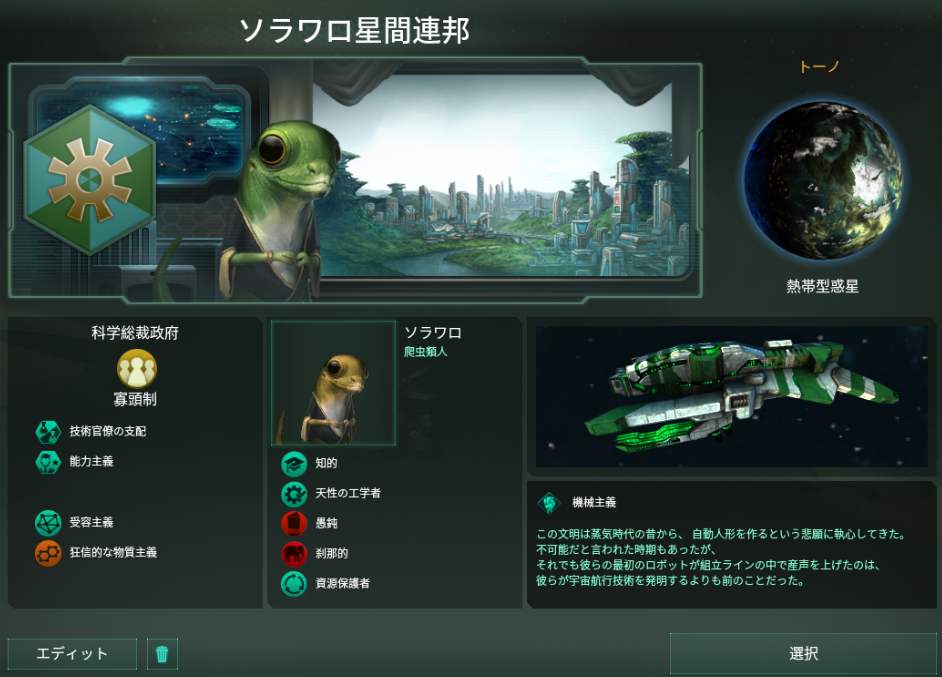Click the 天性の工学者 trait gear icon
942x677 pixels.
point(294,494)
